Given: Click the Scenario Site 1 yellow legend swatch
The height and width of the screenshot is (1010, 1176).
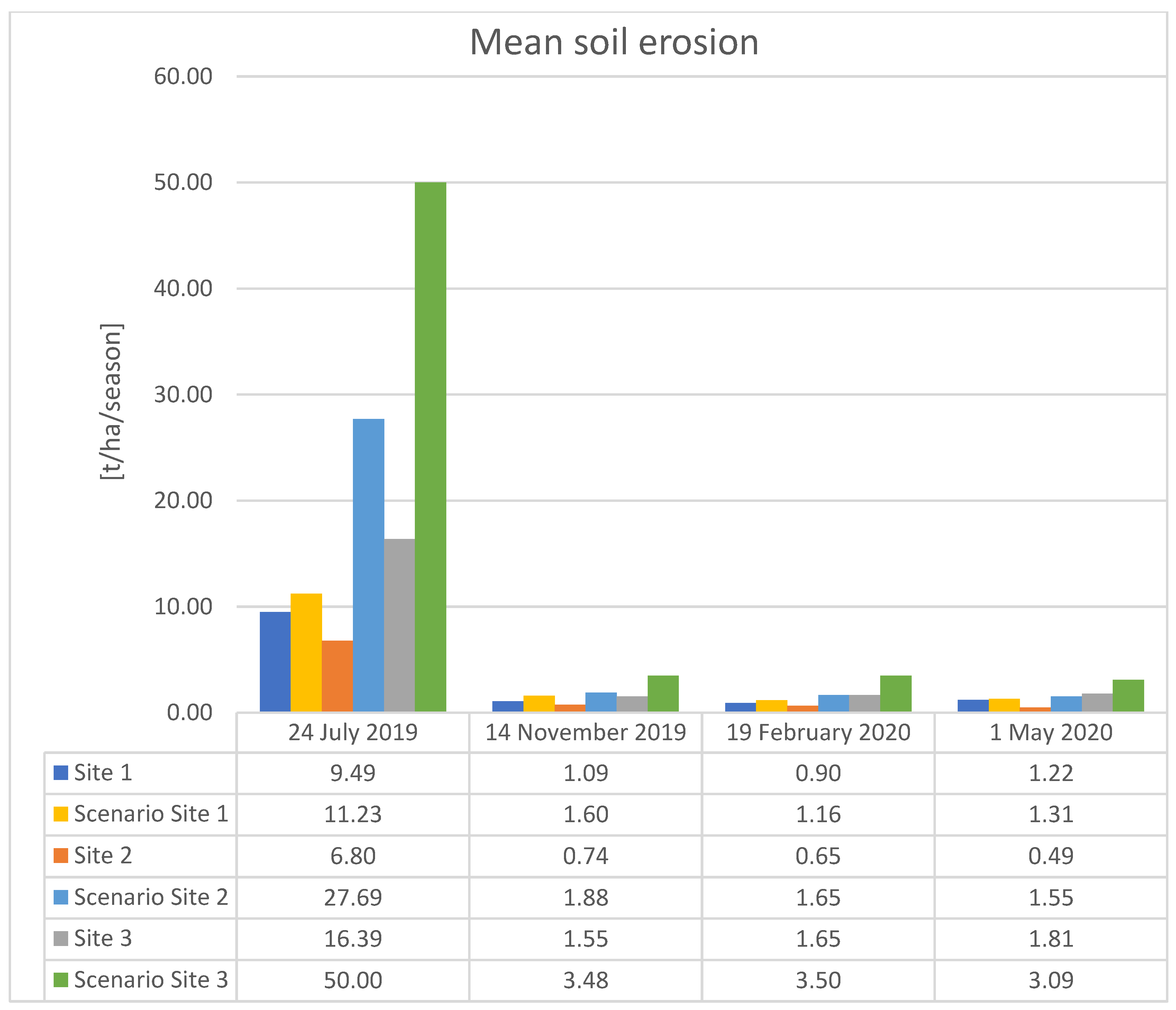Looking at the screenshot, I should [61, 814].
